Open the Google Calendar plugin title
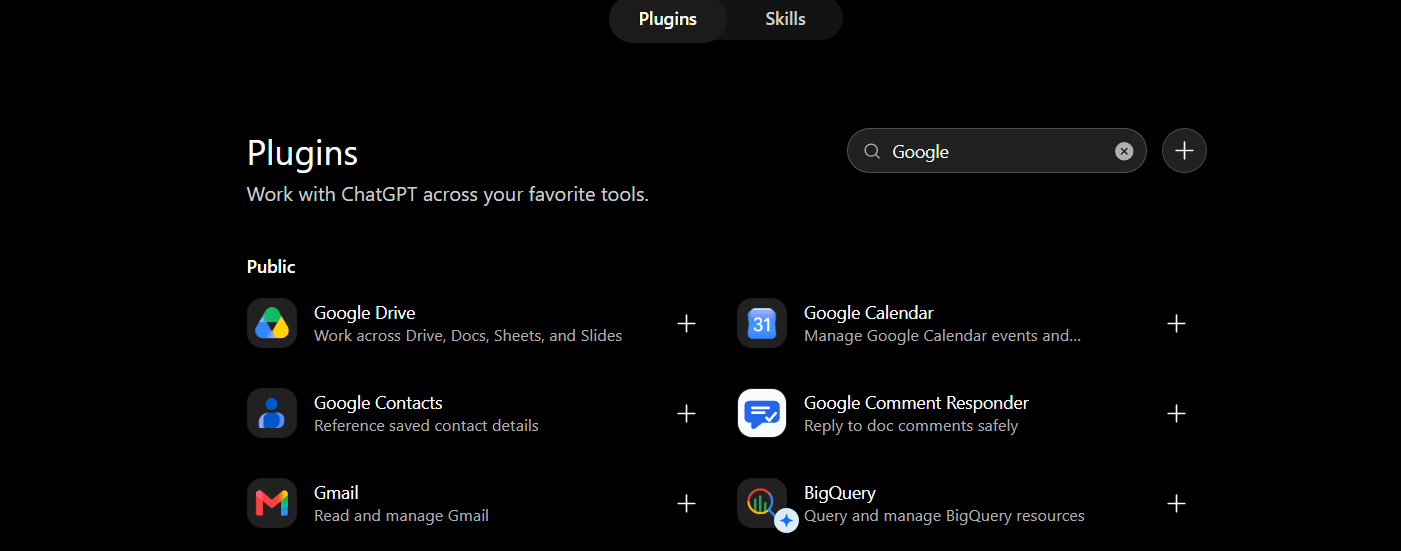Image resolution: width=1401 pixels, height=551 pixels. coord(869,313)
